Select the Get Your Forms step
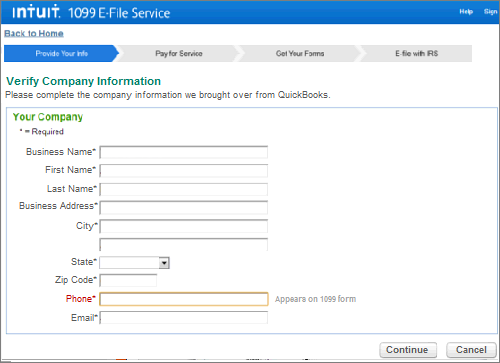 pos(300,53)
